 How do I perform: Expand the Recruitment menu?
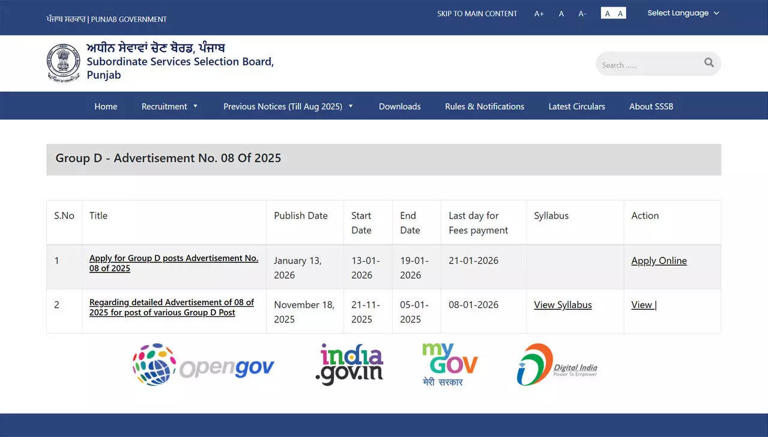point(169,106)
